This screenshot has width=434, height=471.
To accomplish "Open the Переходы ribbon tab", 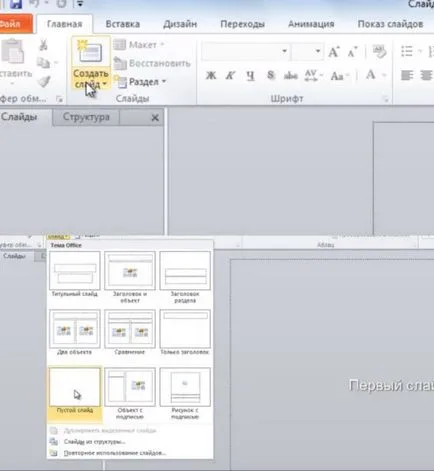I will point(242,24).
